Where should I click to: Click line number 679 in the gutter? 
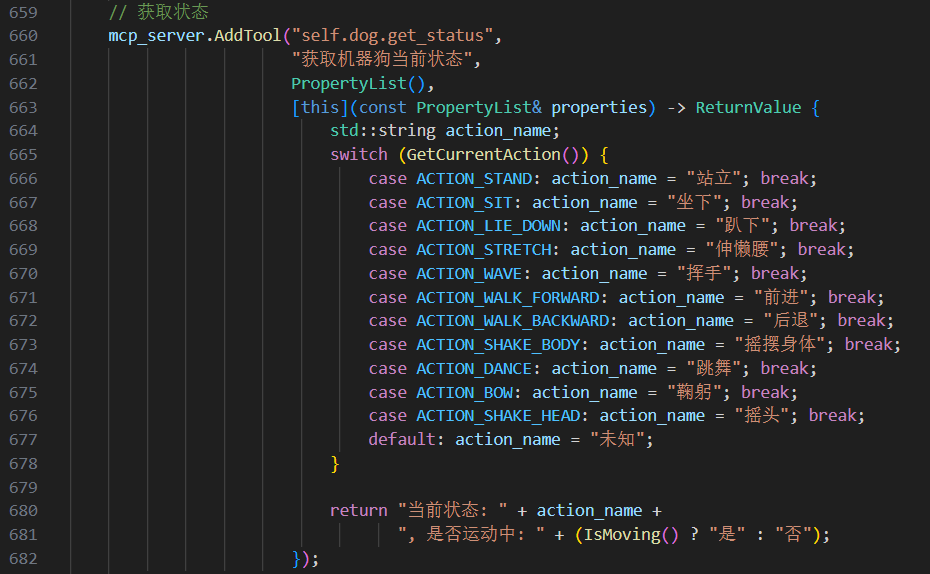tap(22, 487)
